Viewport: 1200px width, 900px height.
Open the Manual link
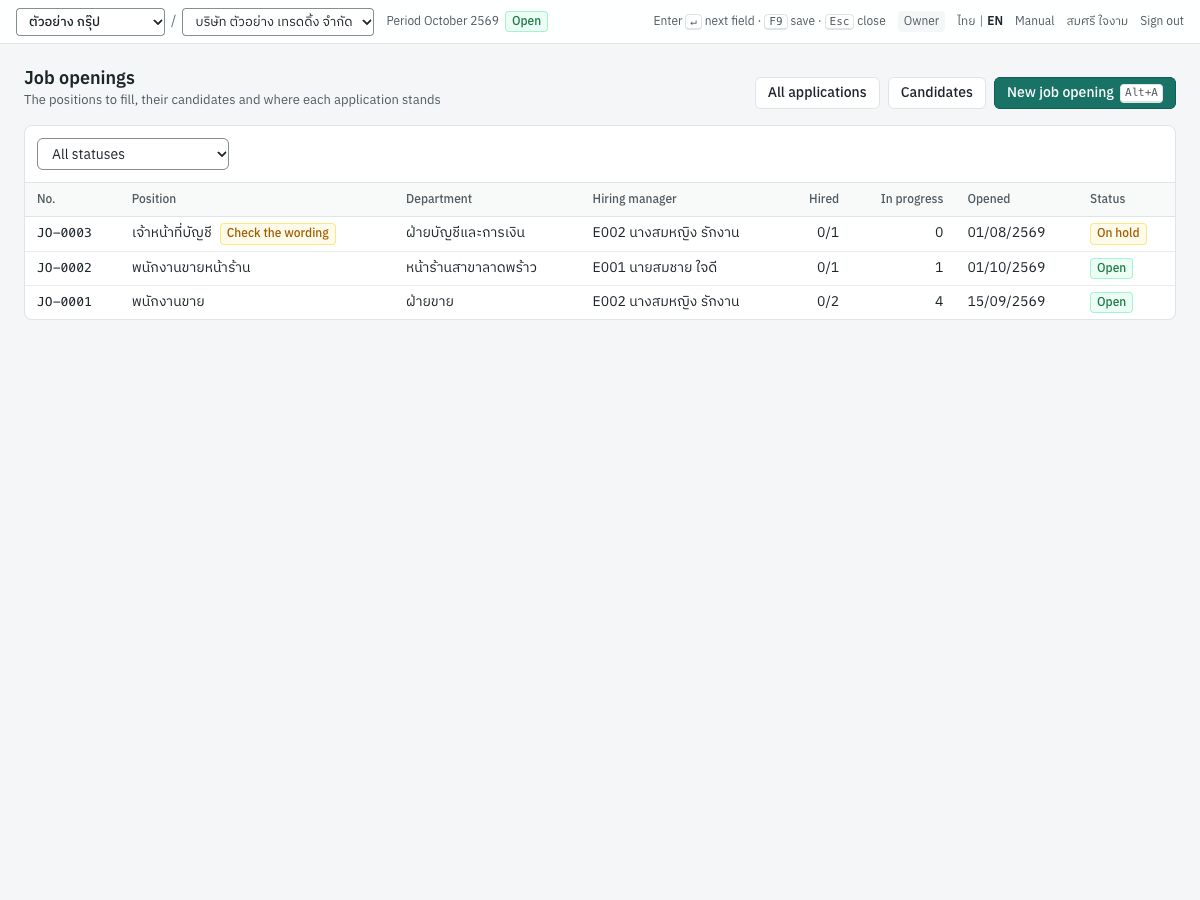click(x=1035, y=21)
